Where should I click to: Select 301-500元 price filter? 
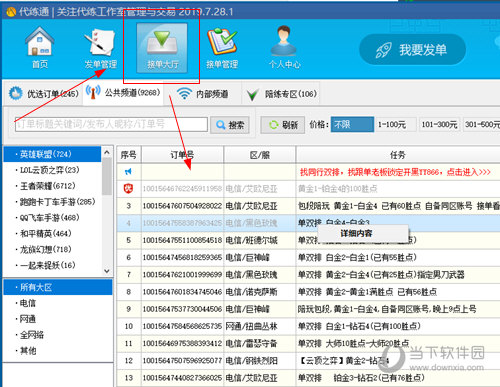[x=481, y=124]
